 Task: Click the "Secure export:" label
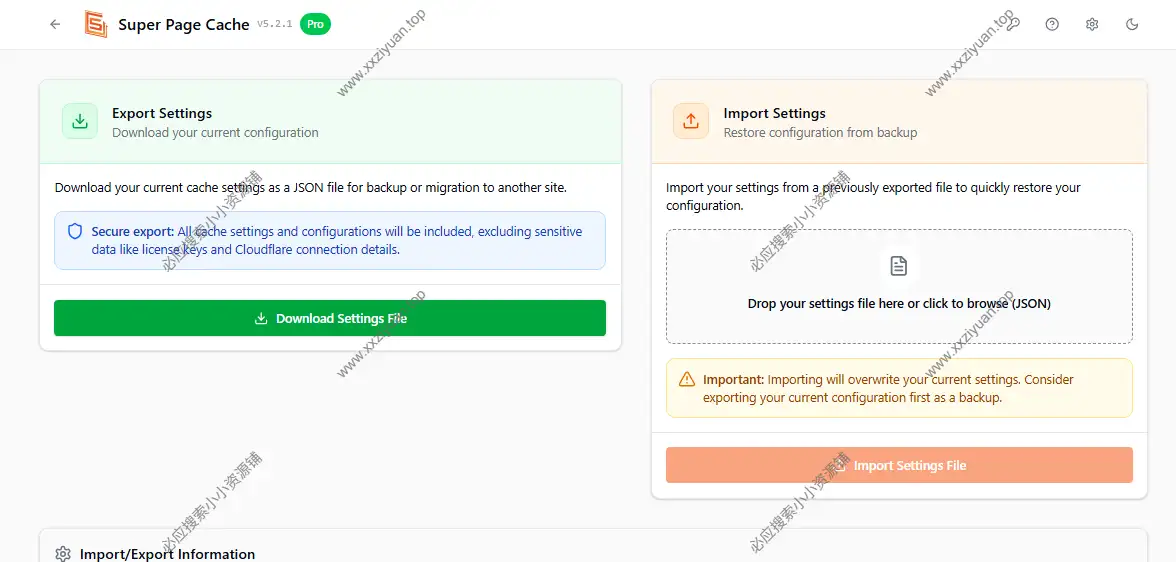click(x=133, y=232)
